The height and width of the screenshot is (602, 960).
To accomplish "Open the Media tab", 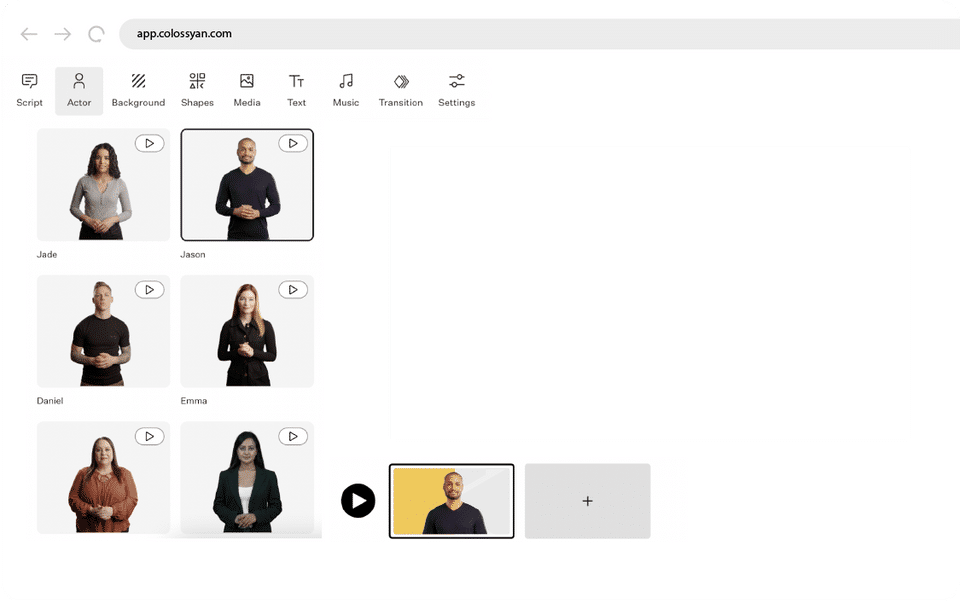I will (247, 91).
